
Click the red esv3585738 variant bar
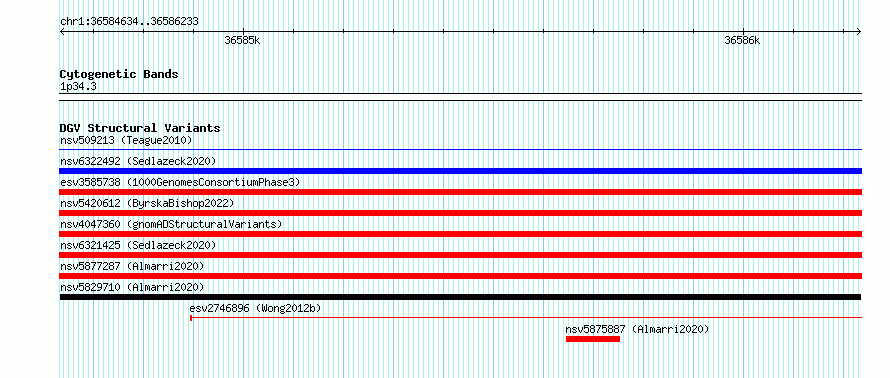[x=460, y=192]
